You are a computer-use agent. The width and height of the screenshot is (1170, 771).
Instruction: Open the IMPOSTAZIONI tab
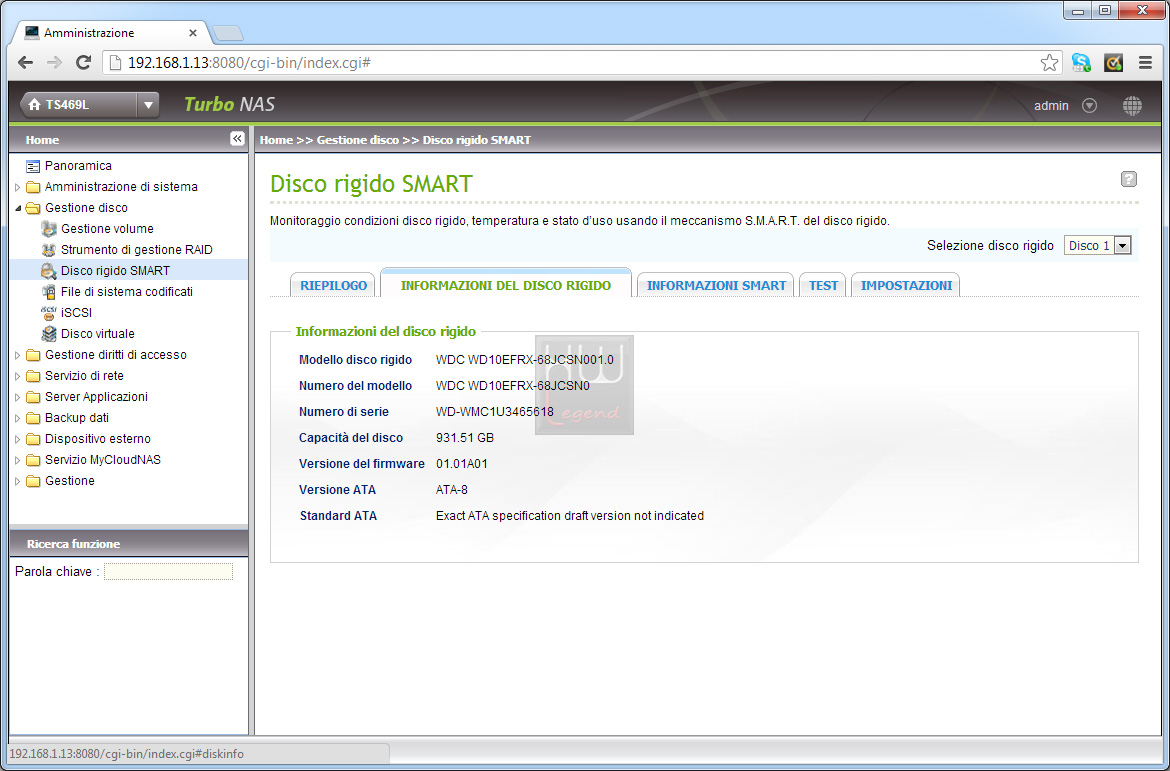(906, 285)
